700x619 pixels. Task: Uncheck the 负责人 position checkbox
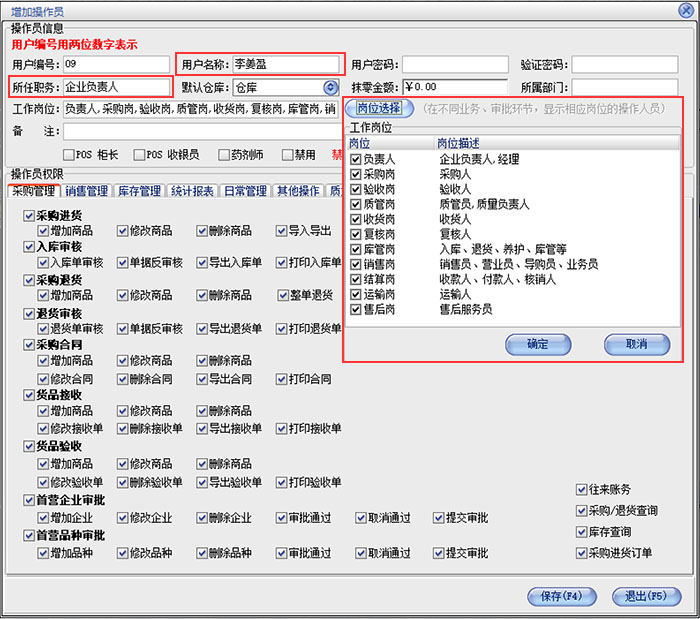(356, 160)
